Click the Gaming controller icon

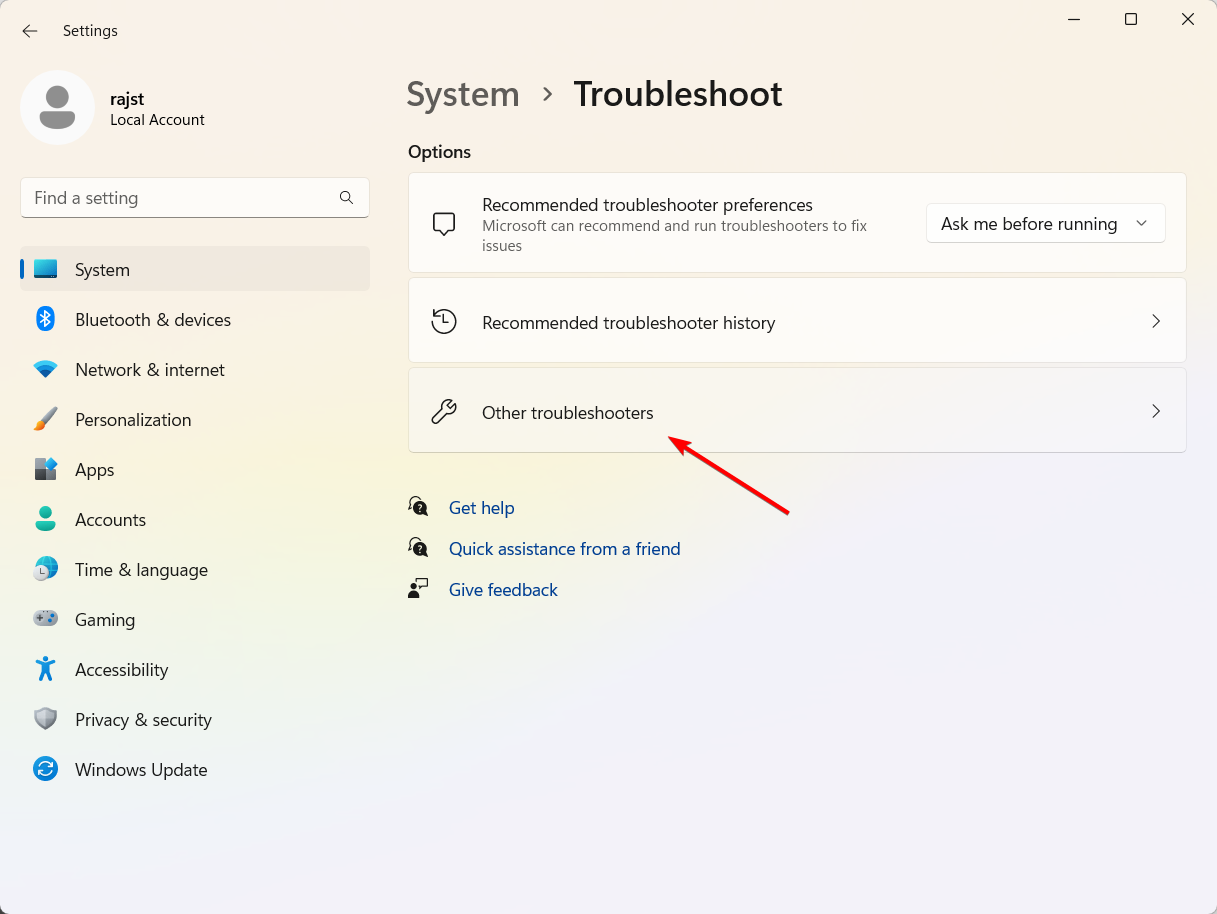45,619
